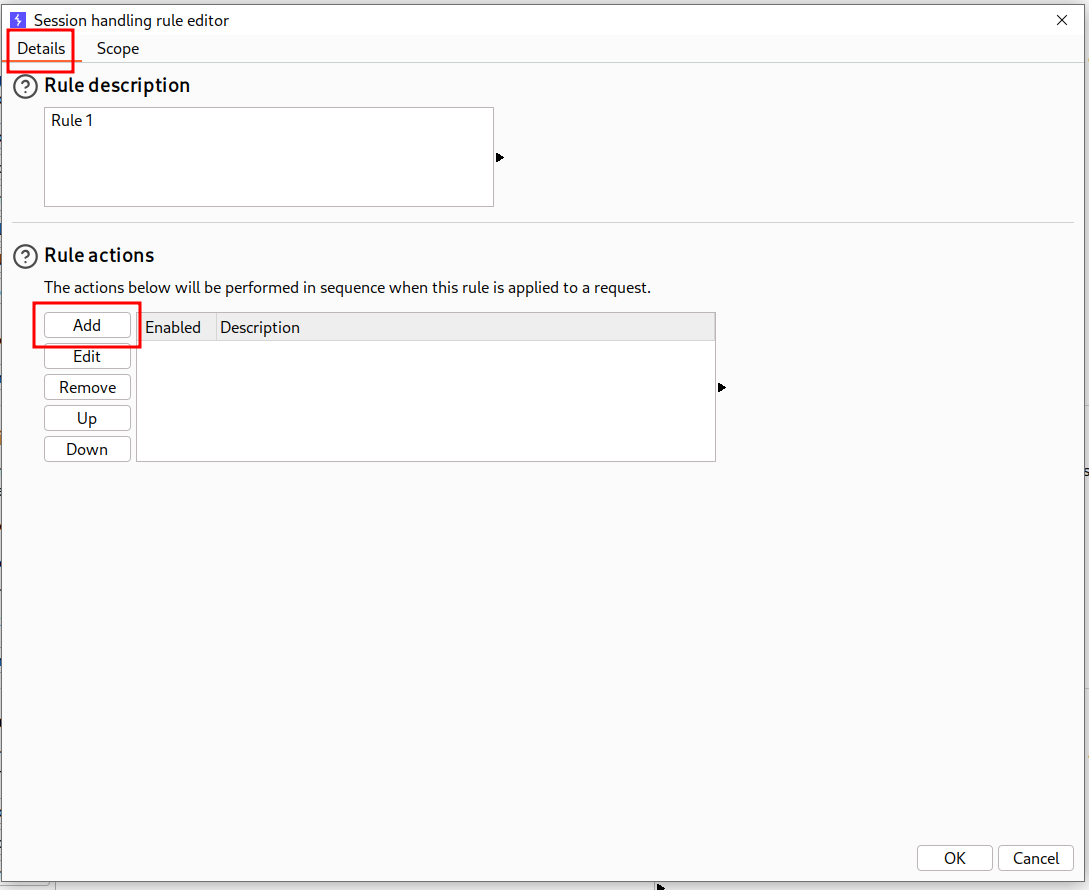Close the Session handling rule editor window
Viewport: 1089px width, 890px height.
pyautogui.click(x=1062, y=19)
